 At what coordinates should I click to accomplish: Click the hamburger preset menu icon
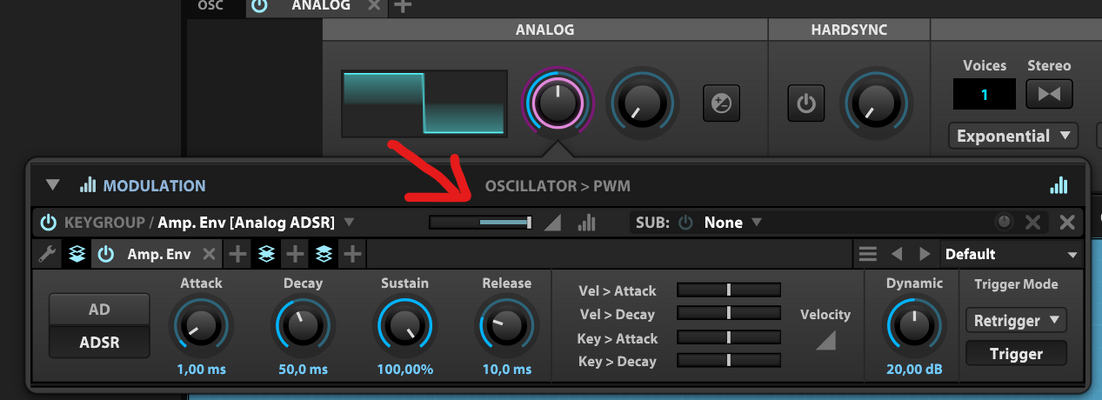pyautogui.click(x=868, y=254)
